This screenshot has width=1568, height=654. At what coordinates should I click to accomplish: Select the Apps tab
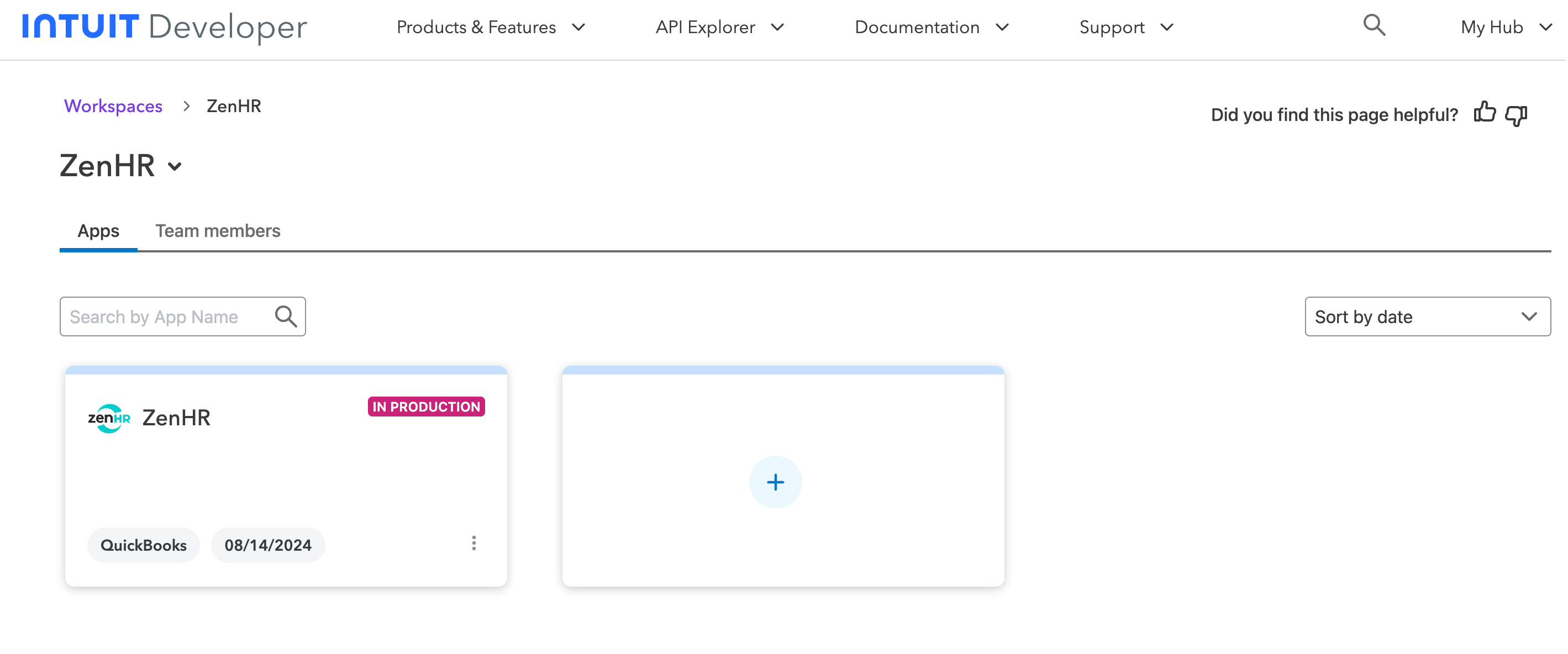(x=98, y=230)
